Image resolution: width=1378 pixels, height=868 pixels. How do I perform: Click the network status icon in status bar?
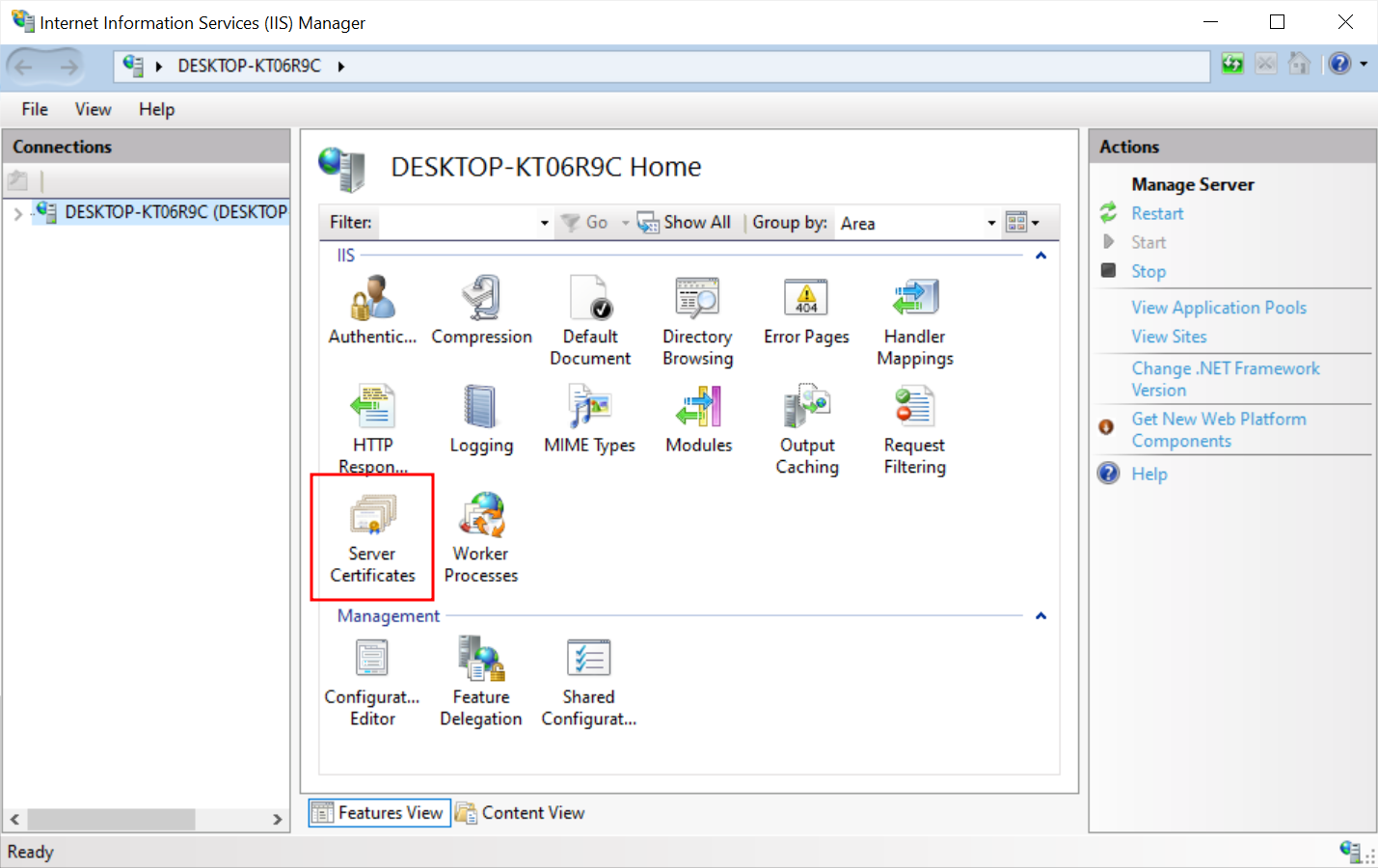coord(1351,851)
